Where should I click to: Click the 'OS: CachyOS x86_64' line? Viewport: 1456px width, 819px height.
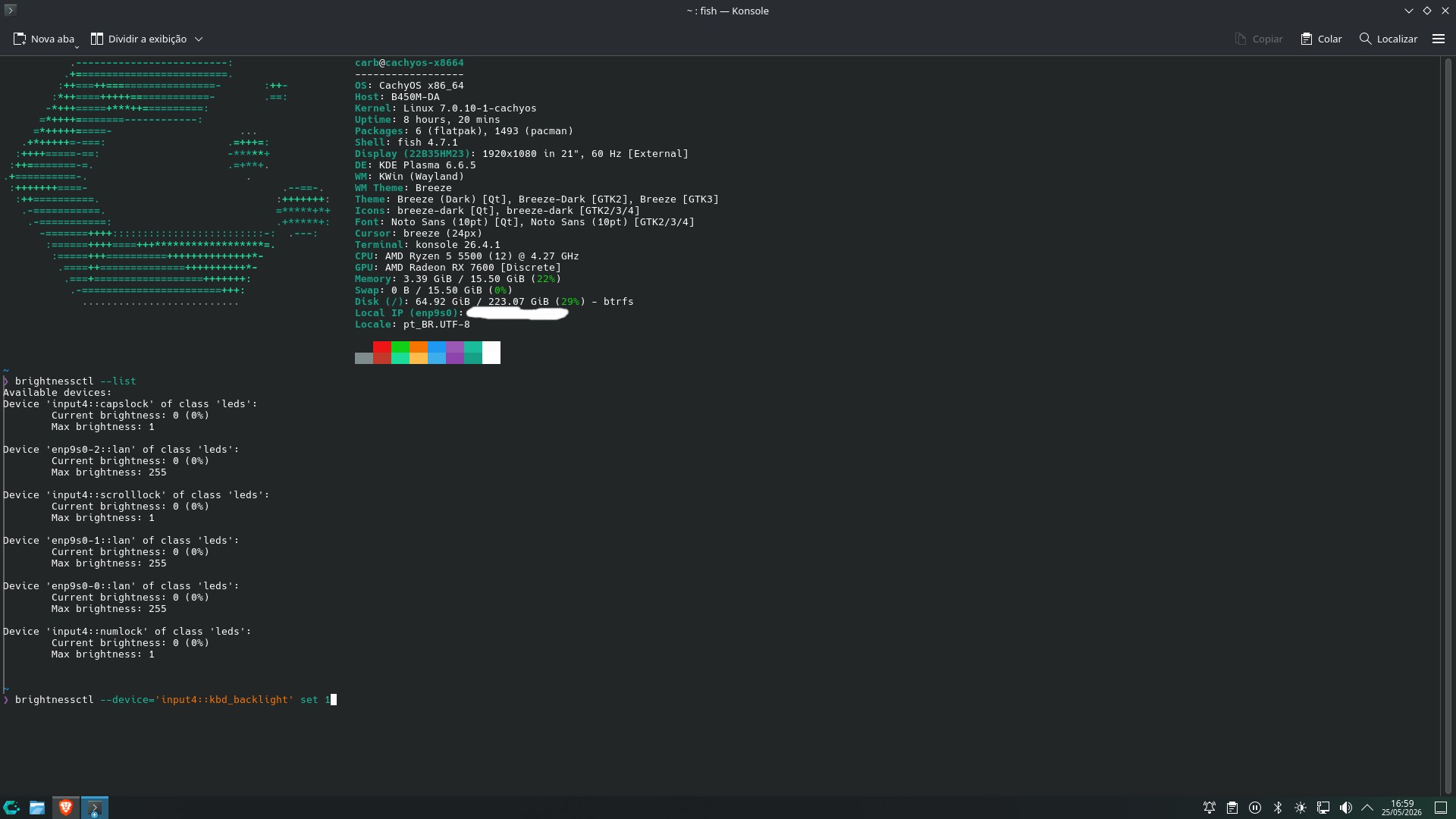[x=409, y=86]
